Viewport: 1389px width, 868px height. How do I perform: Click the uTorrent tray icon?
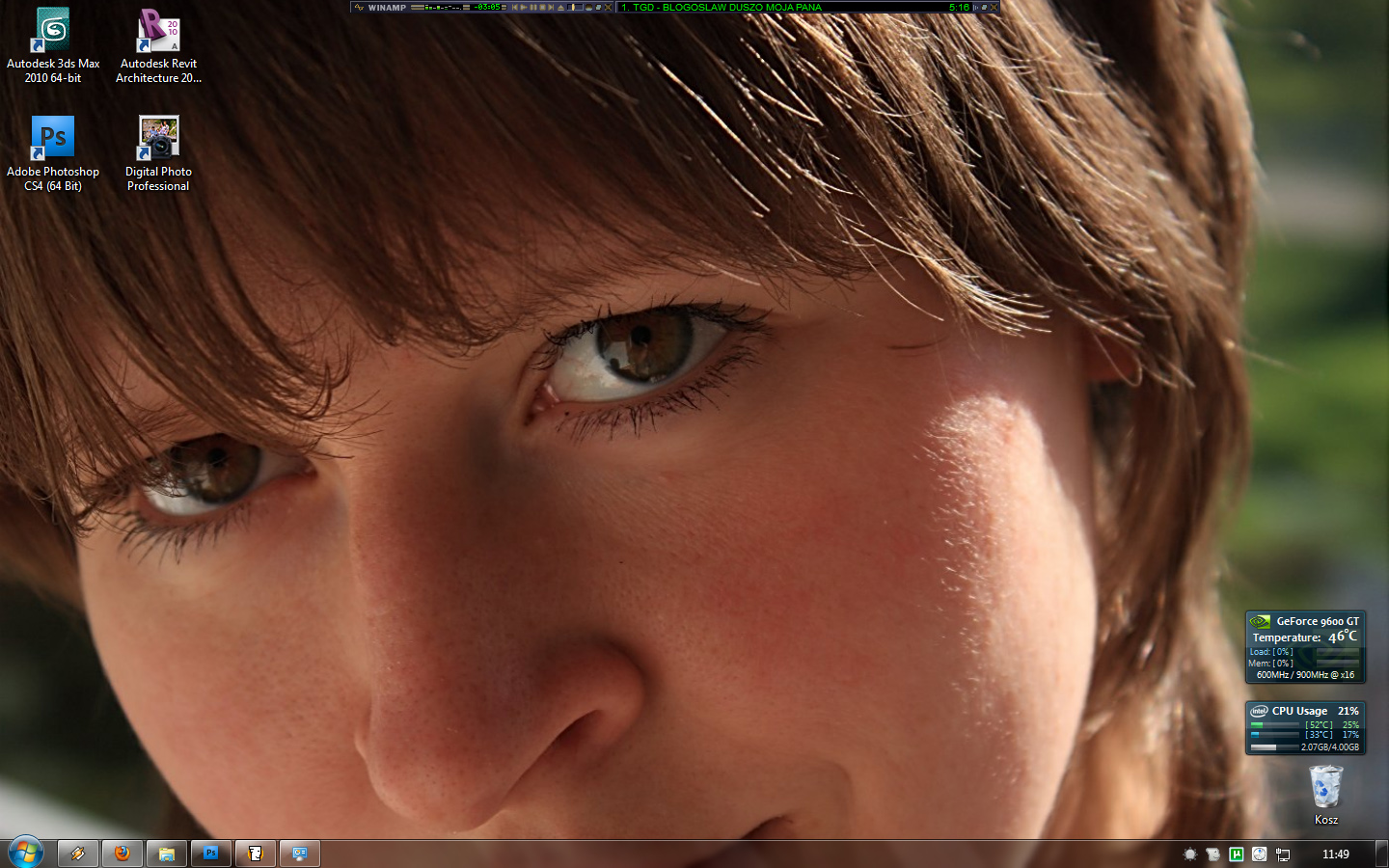click(x=1236, y=854)
